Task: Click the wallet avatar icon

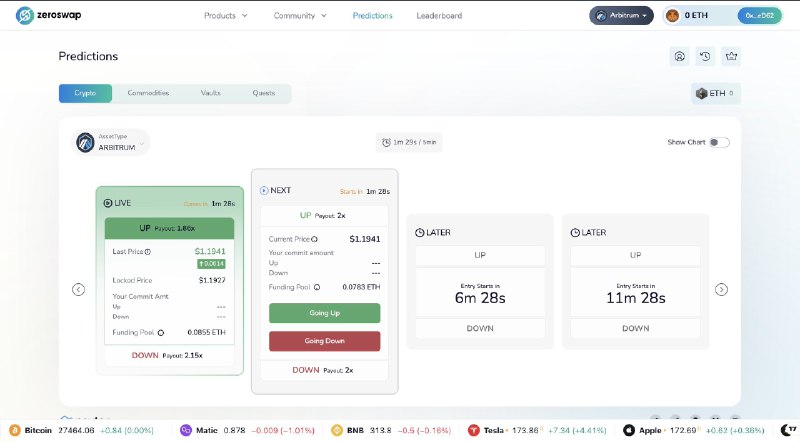Action: coord(672,16)
